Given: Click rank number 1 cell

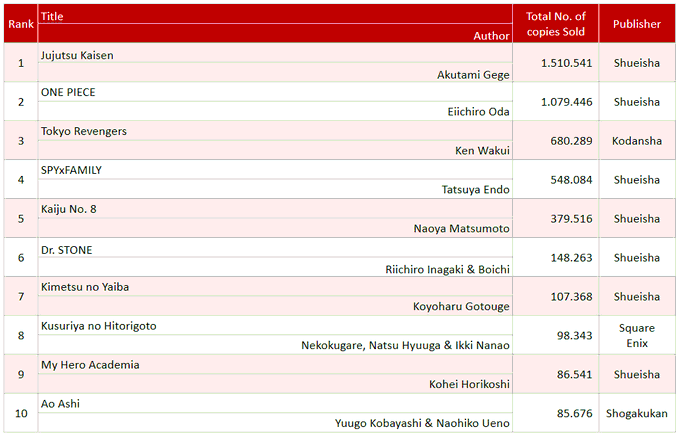Looking at the screenshot, I should click(21, 63).
